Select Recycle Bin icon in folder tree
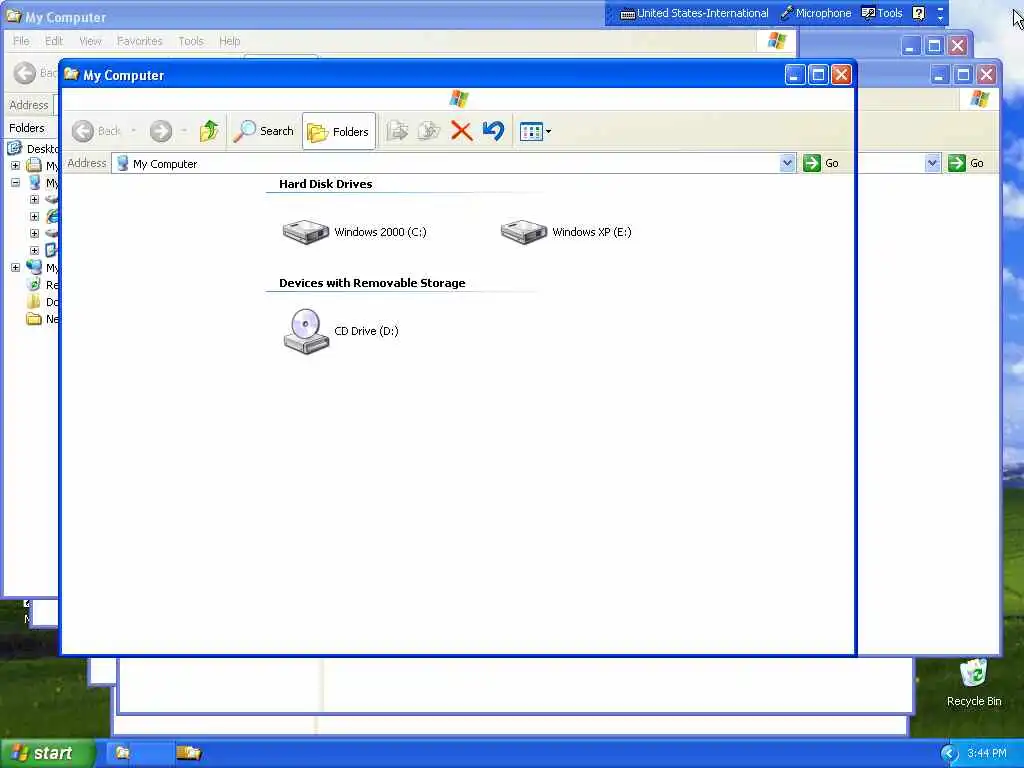Screen dimensions: 1024x768 pyautogui.click(x=33, y=285)
